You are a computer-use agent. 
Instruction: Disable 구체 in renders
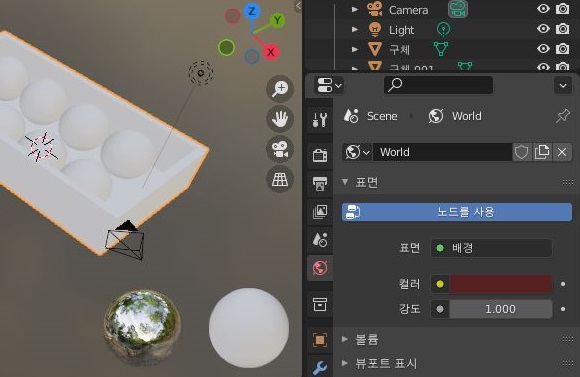click(563, 48)
